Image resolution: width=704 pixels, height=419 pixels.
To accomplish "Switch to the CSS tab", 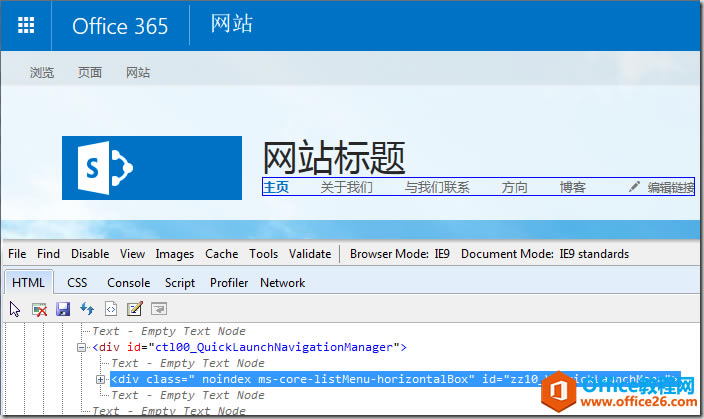I will 77,283.
